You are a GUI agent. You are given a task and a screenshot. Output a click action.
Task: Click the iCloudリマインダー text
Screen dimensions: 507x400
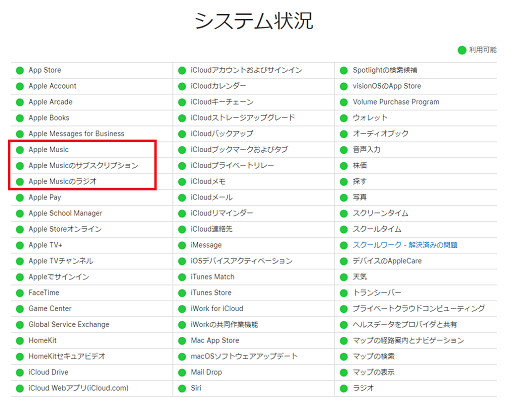coord(222,213)
